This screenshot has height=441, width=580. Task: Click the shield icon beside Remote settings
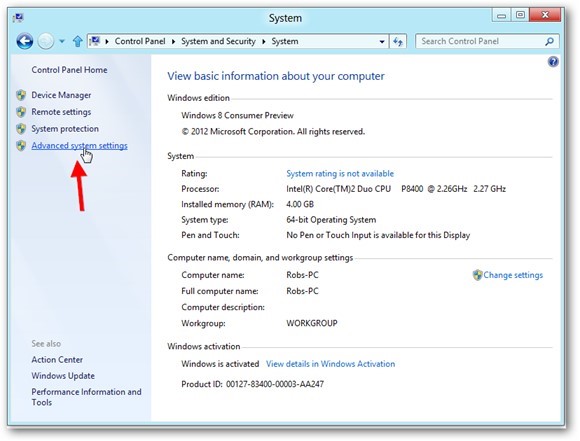pyautogui.click(x=21, y=112)
